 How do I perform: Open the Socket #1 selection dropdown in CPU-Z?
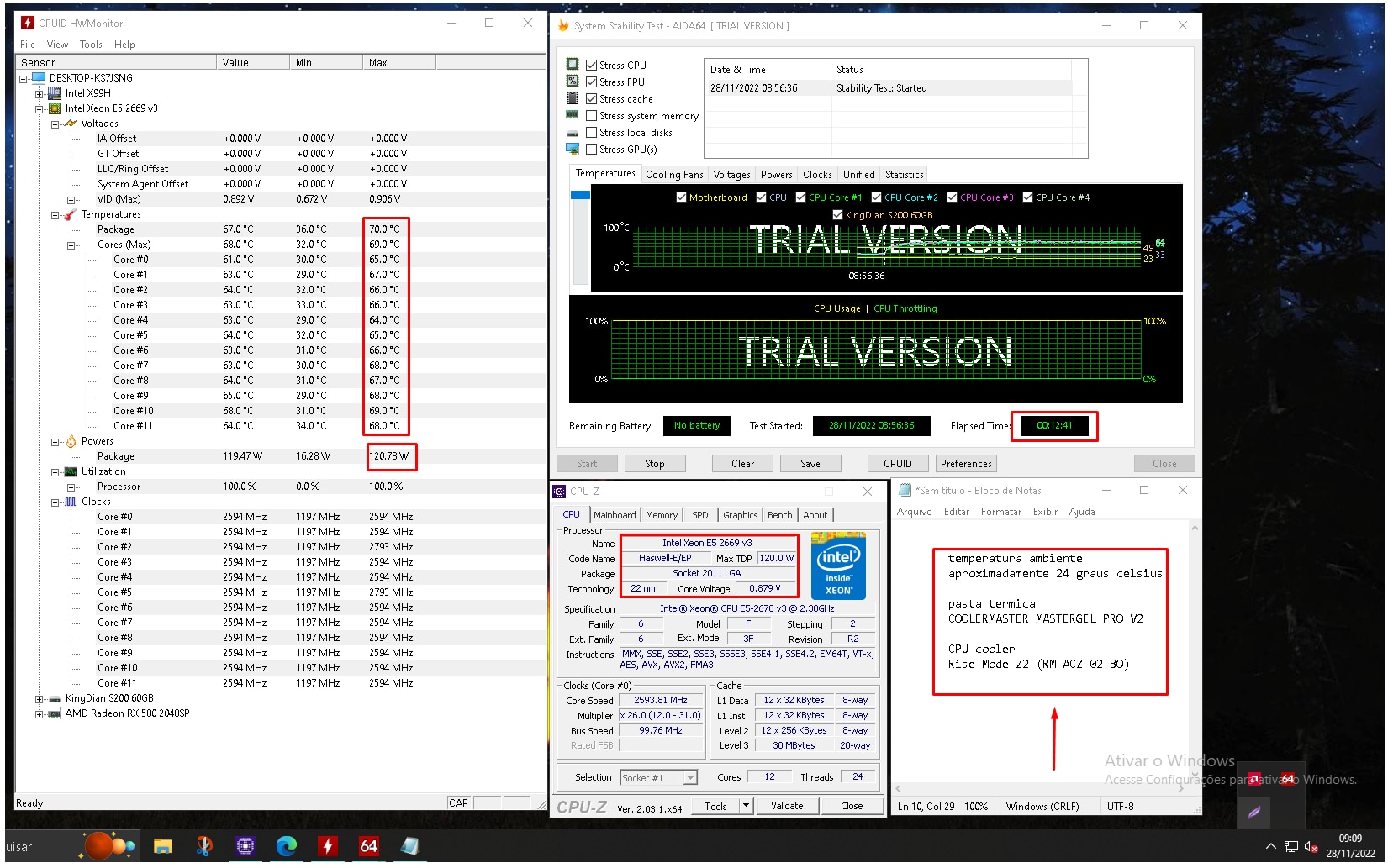(690, 778)
